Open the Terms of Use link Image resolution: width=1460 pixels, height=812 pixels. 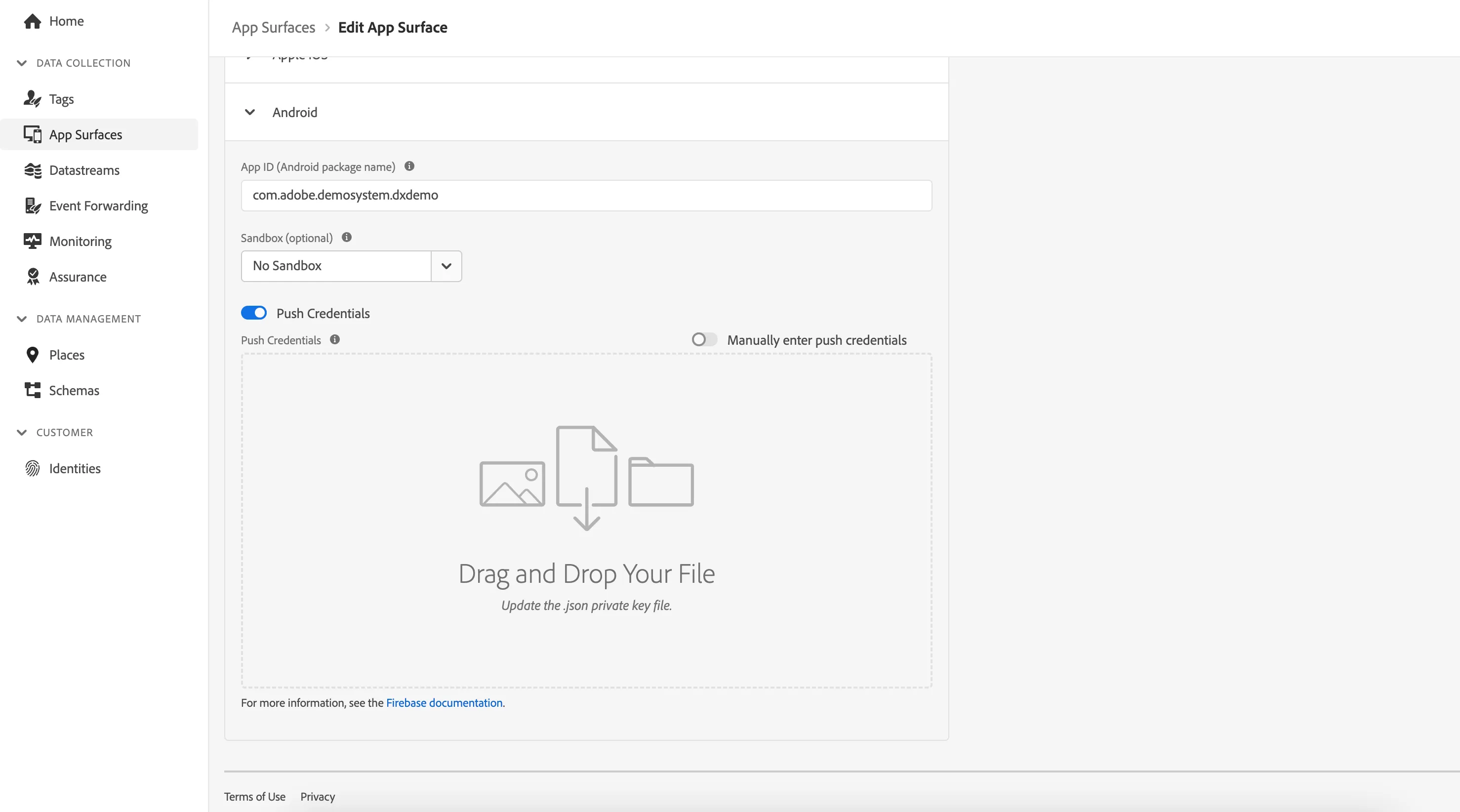click(x=254, y=797)
